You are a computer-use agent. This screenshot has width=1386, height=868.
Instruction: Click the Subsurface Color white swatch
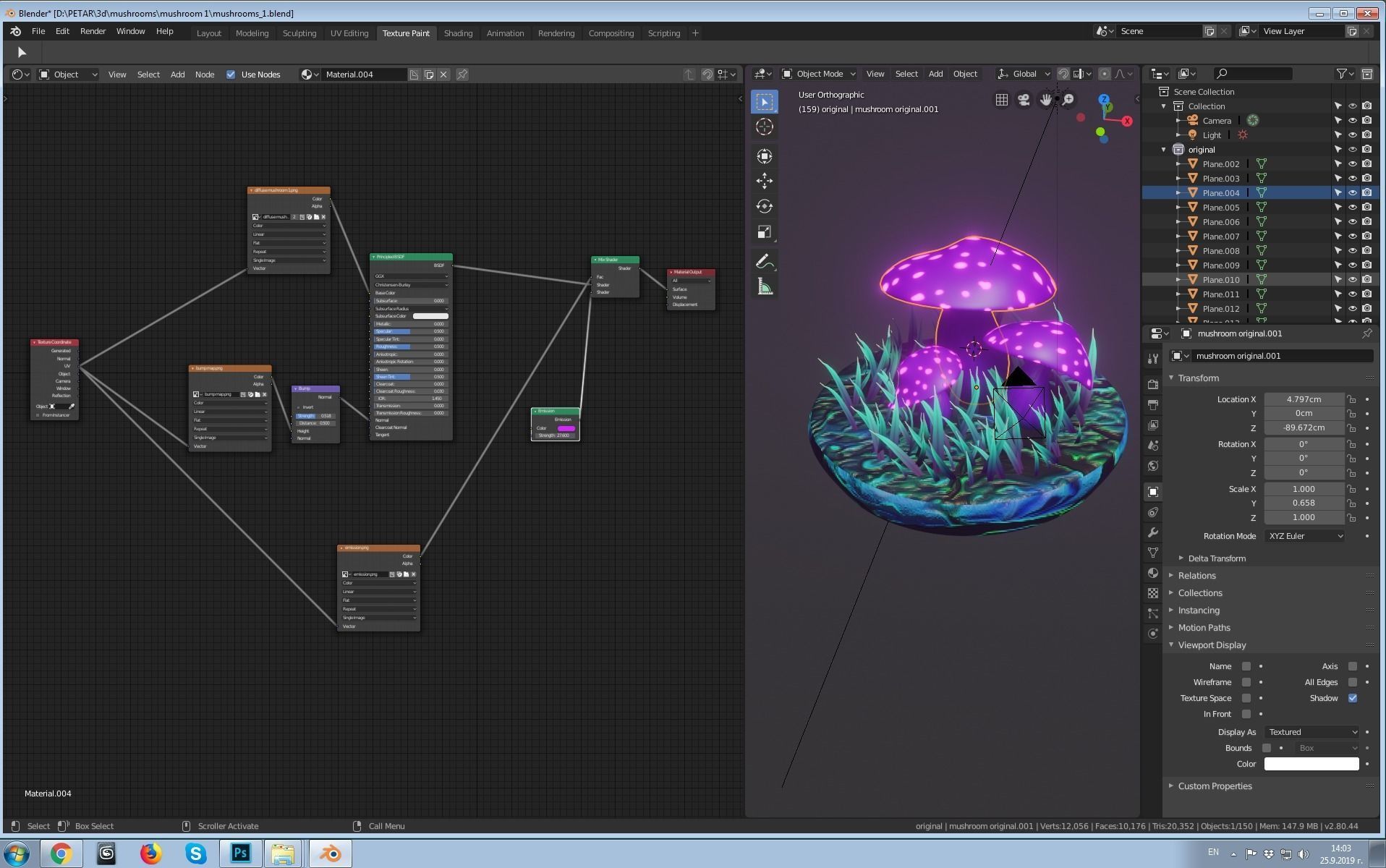(x=430, y=316)
